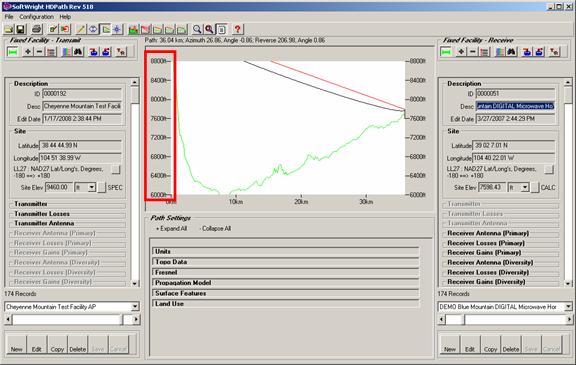Expand the Fresnel path settings section
The height and width of the screenshot is (365, 576).
point(285,272)
